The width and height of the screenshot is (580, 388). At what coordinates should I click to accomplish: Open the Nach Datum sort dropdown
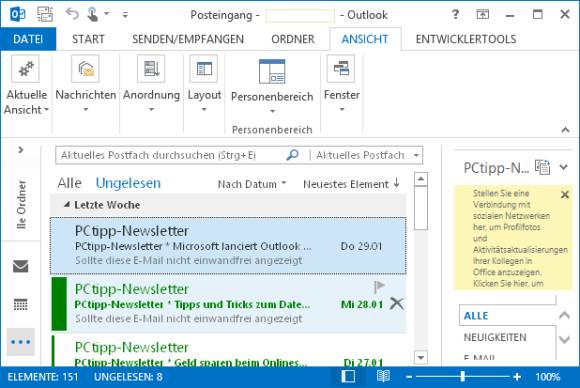pyautogui.click(x=252, y=184)
